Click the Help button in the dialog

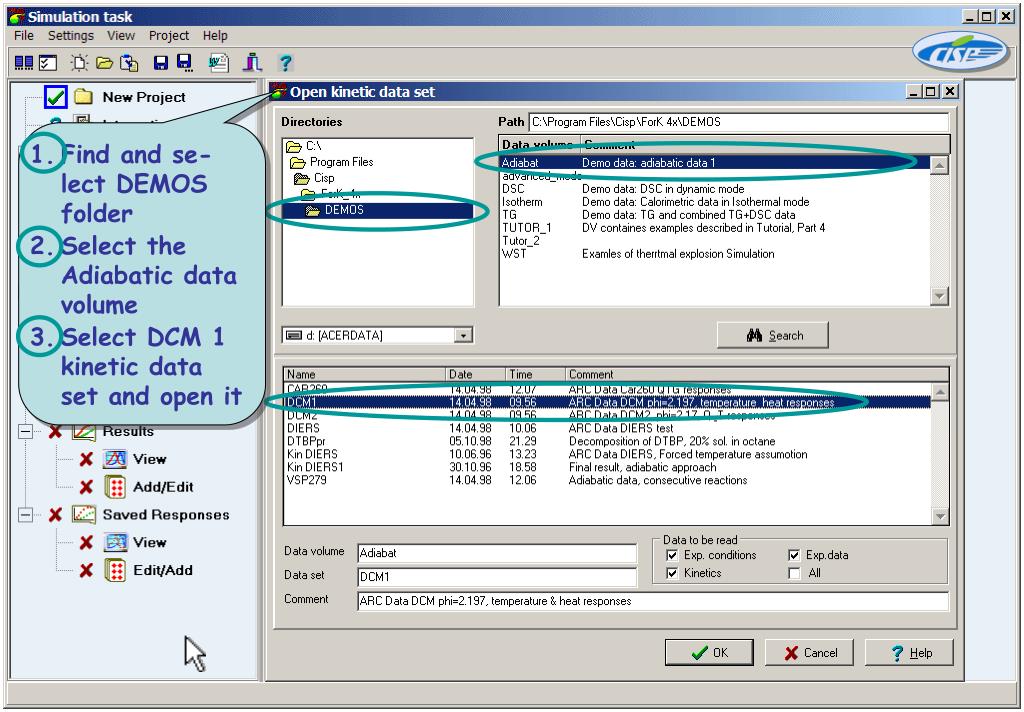click(910, 653)
